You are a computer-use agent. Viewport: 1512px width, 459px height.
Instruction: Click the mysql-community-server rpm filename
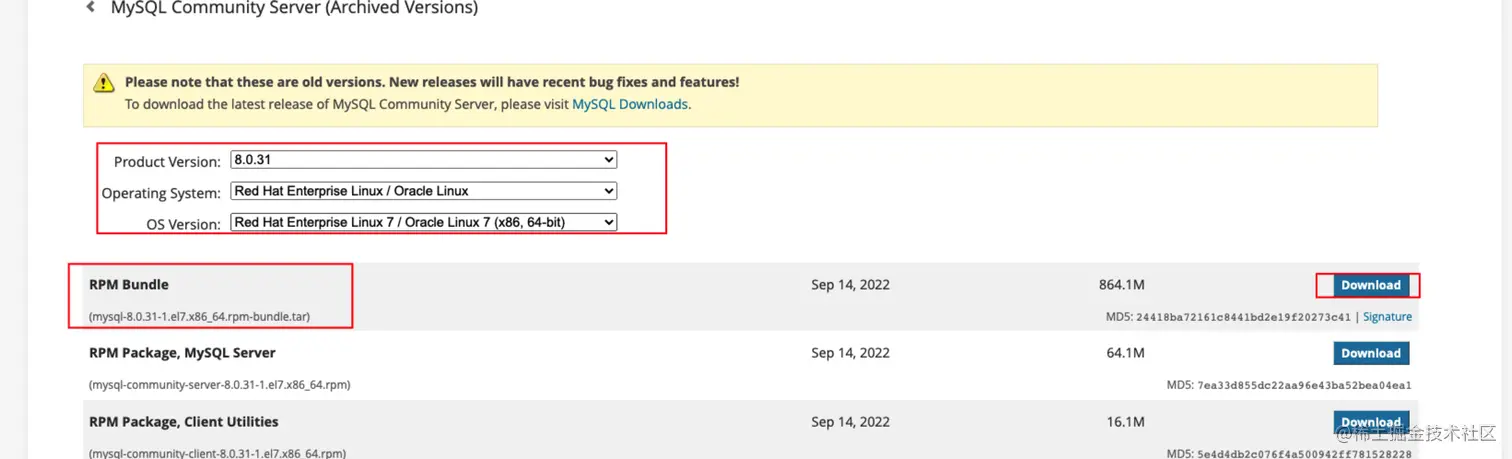click(219, 385)
